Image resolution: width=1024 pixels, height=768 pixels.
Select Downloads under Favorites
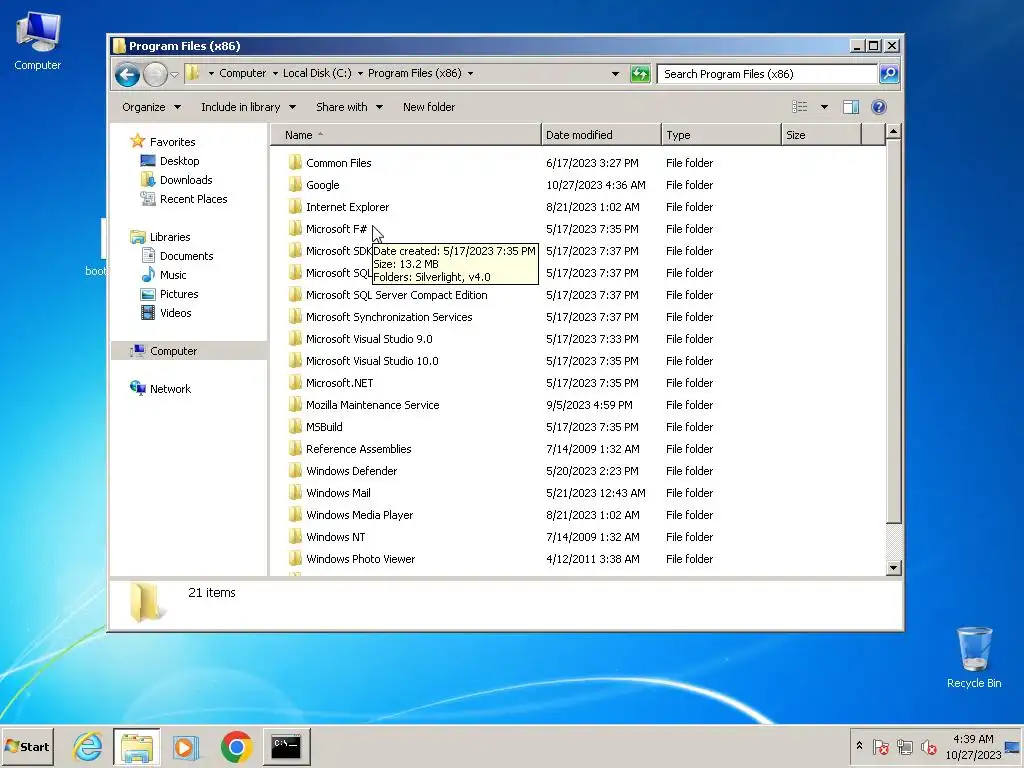coord(186,180)
